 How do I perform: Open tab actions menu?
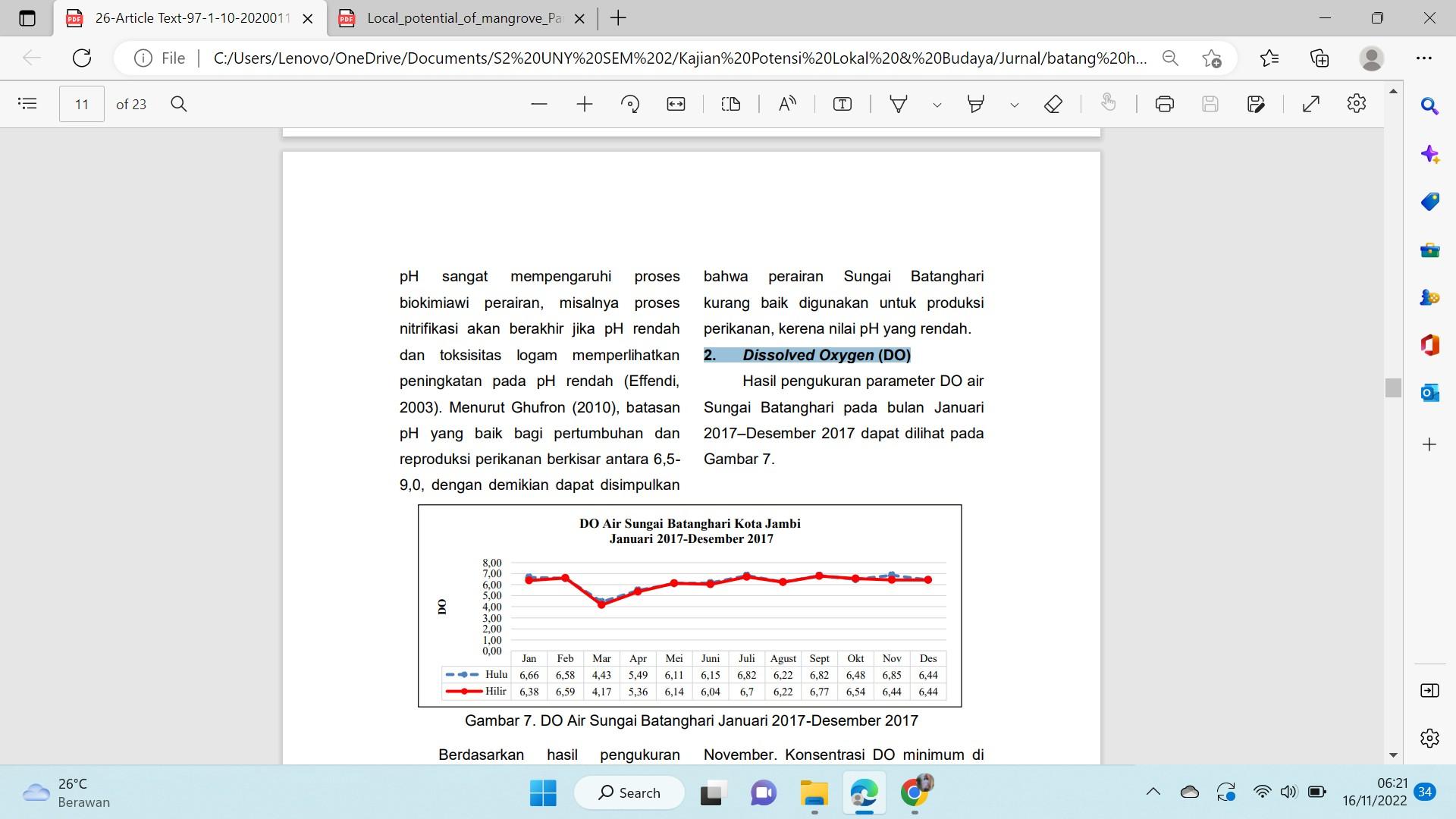[x=27, y=18]
